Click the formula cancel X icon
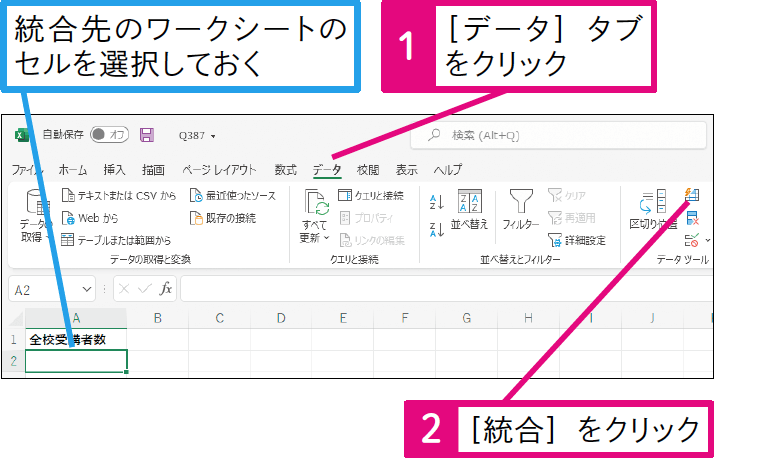The width and height of the screenshot is (783, 458). tap(124, 289)
